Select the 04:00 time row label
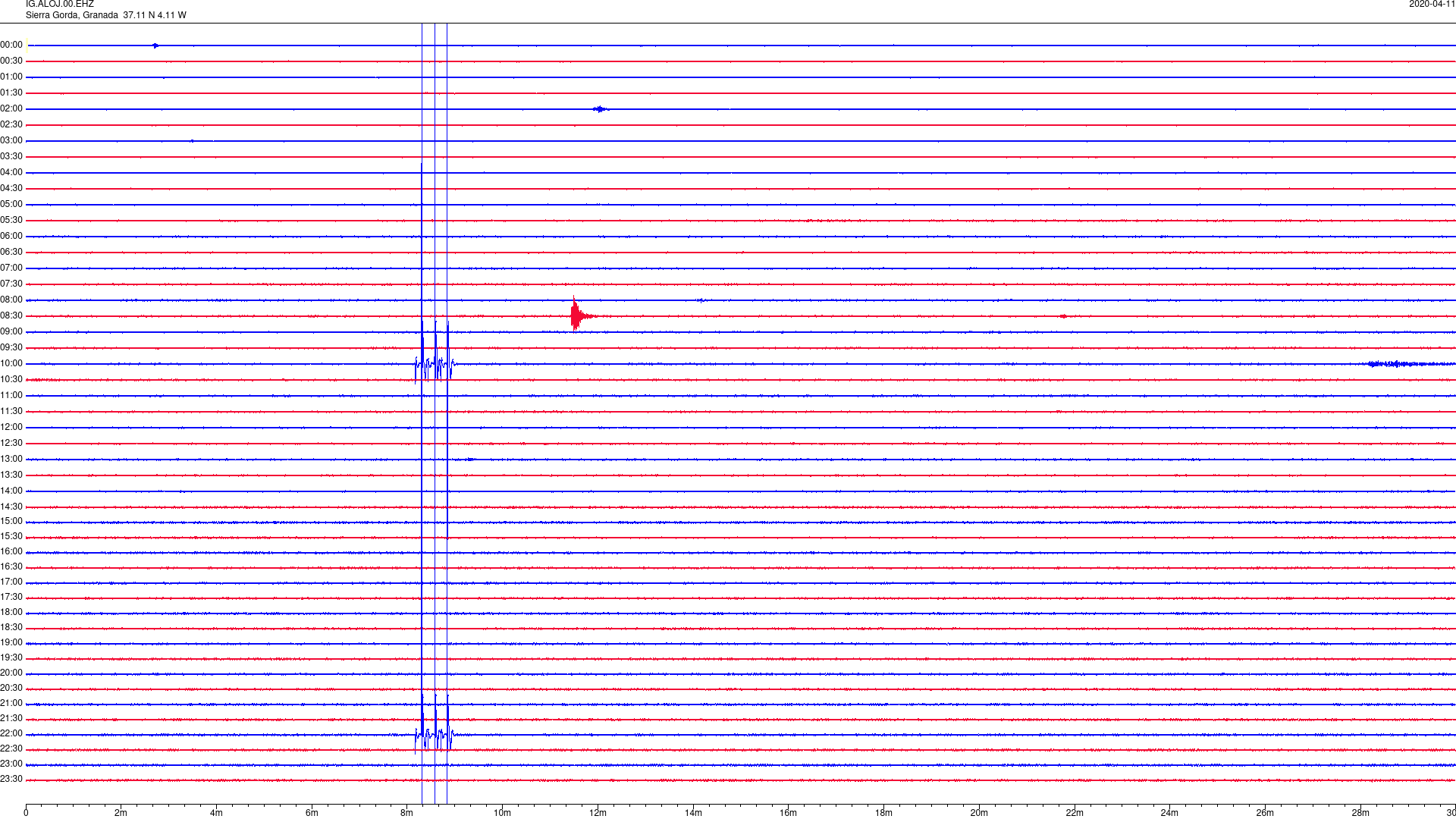Screen dimensions: 1456x819 coord(11,173)
